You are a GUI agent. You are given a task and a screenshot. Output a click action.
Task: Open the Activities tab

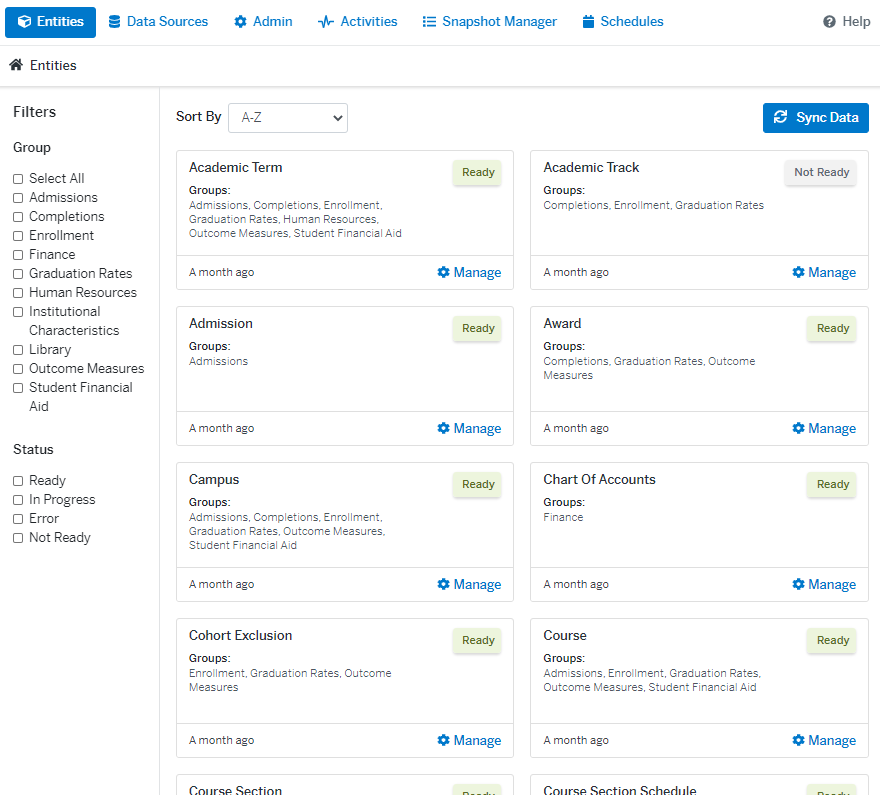point(358,22)
